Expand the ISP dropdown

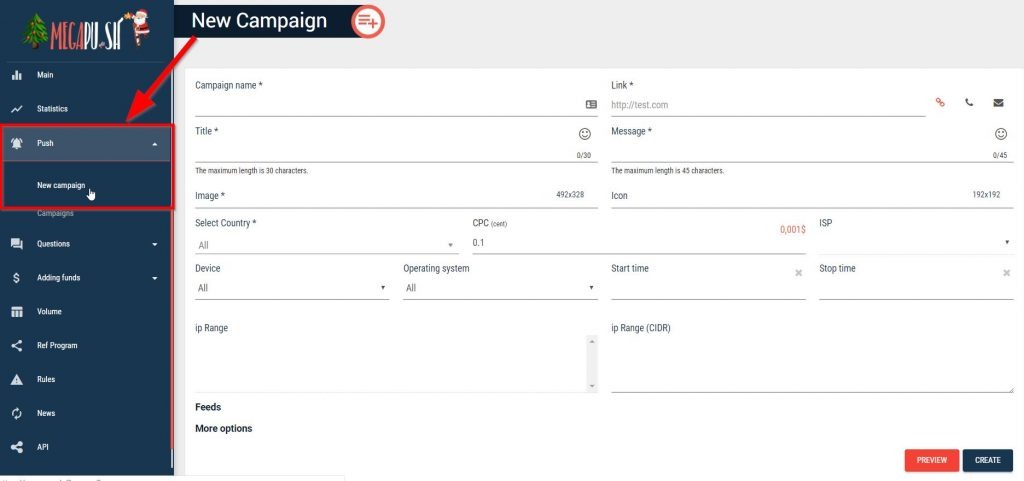tap(915, 242)
